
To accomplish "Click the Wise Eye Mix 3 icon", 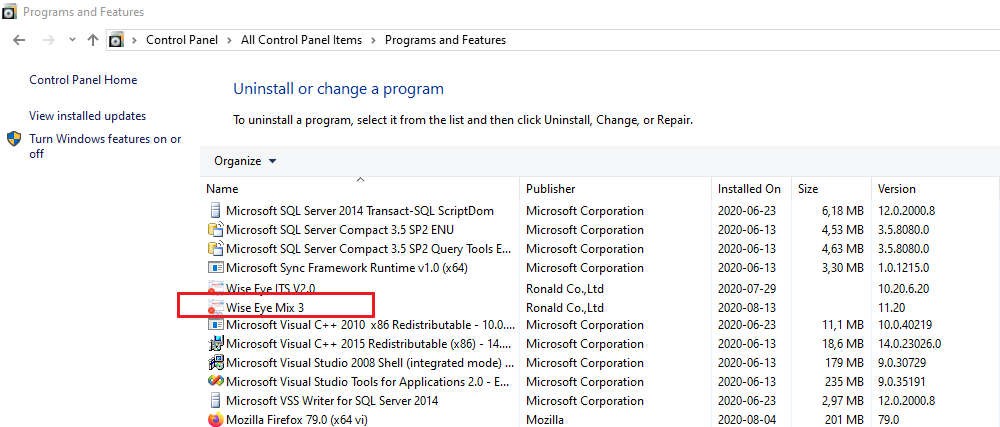I will tap(215, 307).
